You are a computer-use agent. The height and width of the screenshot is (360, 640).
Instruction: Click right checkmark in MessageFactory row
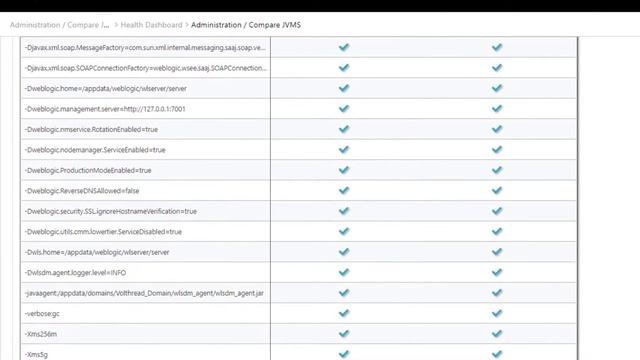497,47
